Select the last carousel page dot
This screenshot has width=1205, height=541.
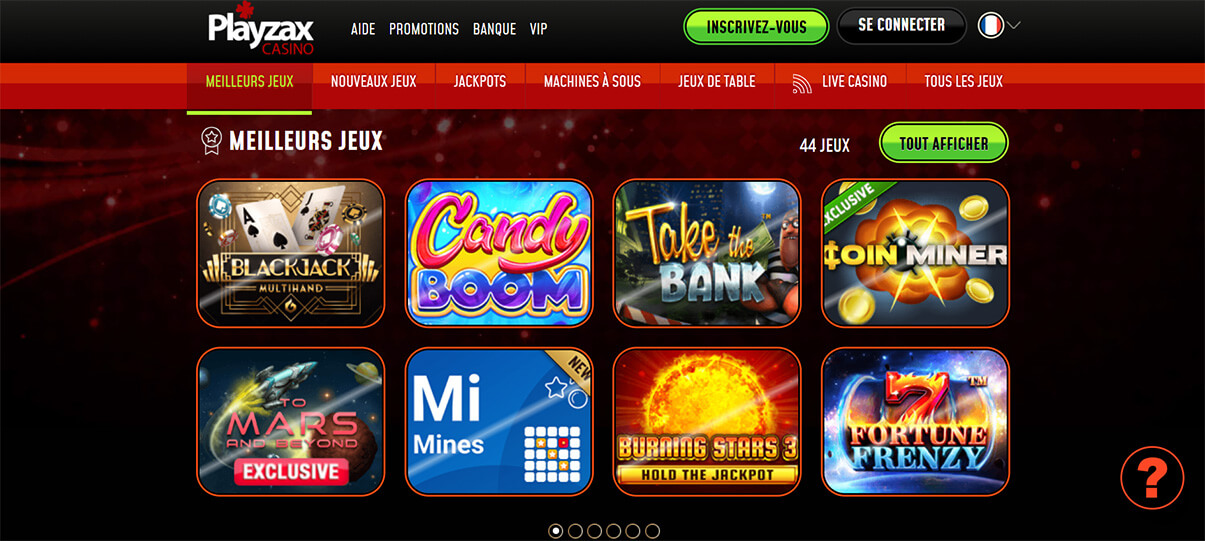pyautogui.click(x=652, y=531)
